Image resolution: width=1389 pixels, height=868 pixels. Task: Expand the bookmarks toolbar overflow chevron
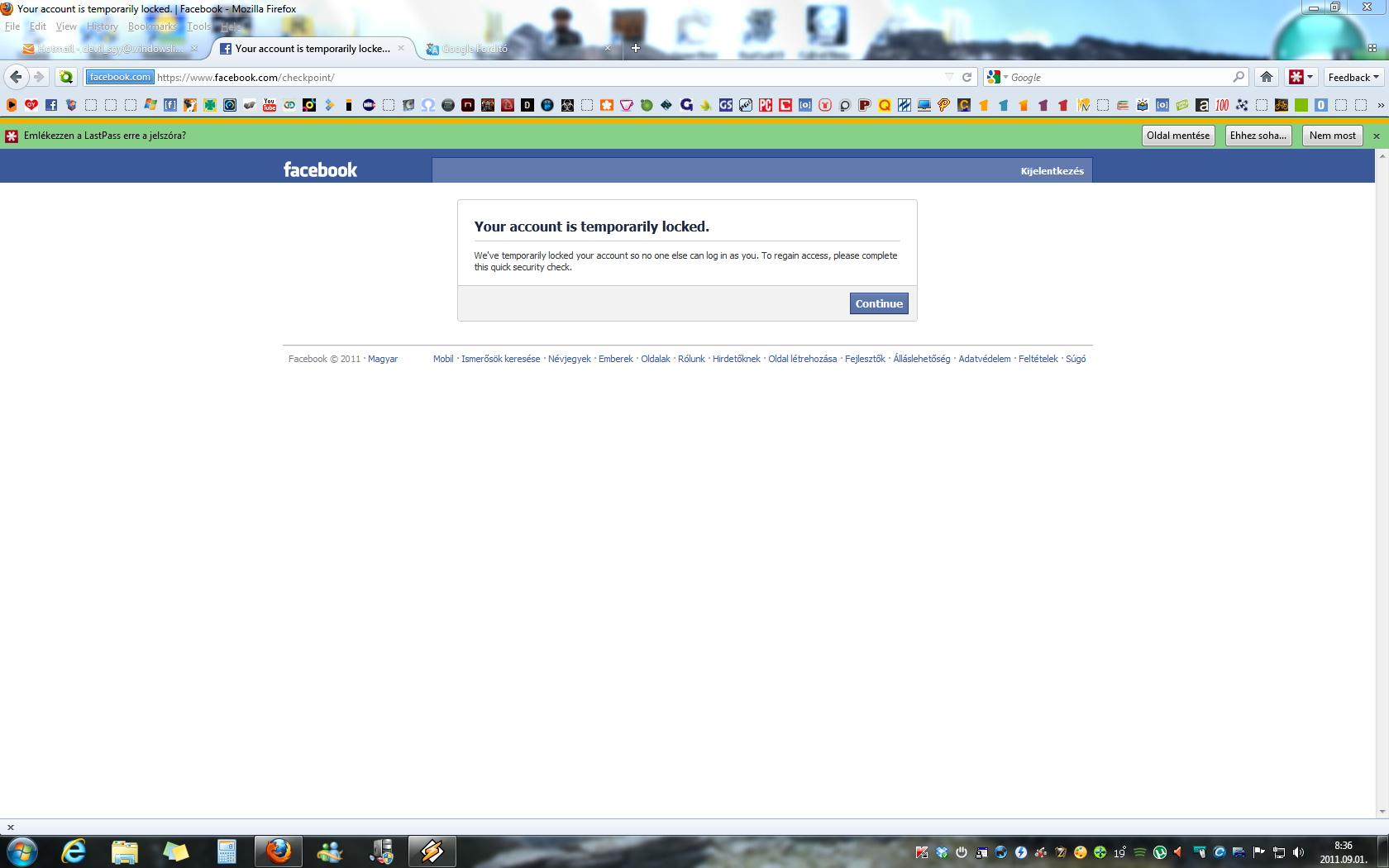coord(1381,105)
